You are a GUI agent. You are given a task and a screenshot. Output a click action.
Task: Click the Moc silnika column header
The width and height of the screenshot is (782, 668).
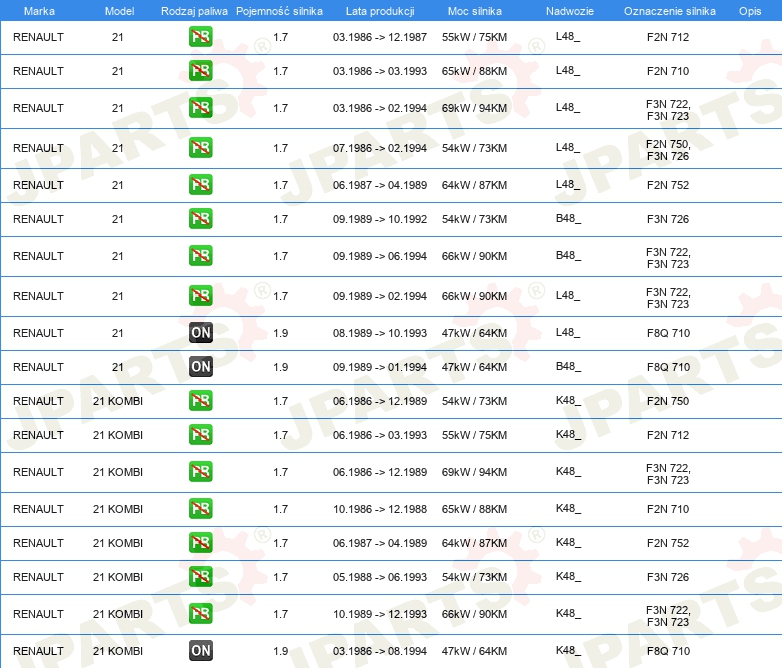tap(474, 11)
